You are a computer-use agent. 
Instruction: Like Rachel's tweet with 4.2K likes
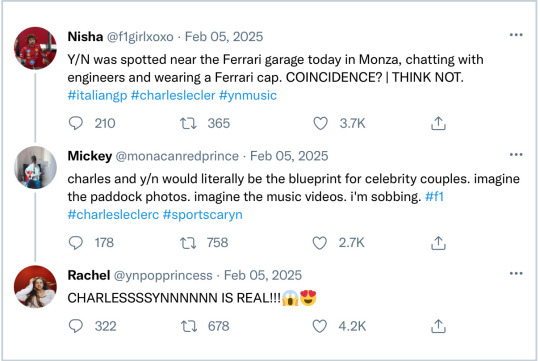[x=320, y=326]
